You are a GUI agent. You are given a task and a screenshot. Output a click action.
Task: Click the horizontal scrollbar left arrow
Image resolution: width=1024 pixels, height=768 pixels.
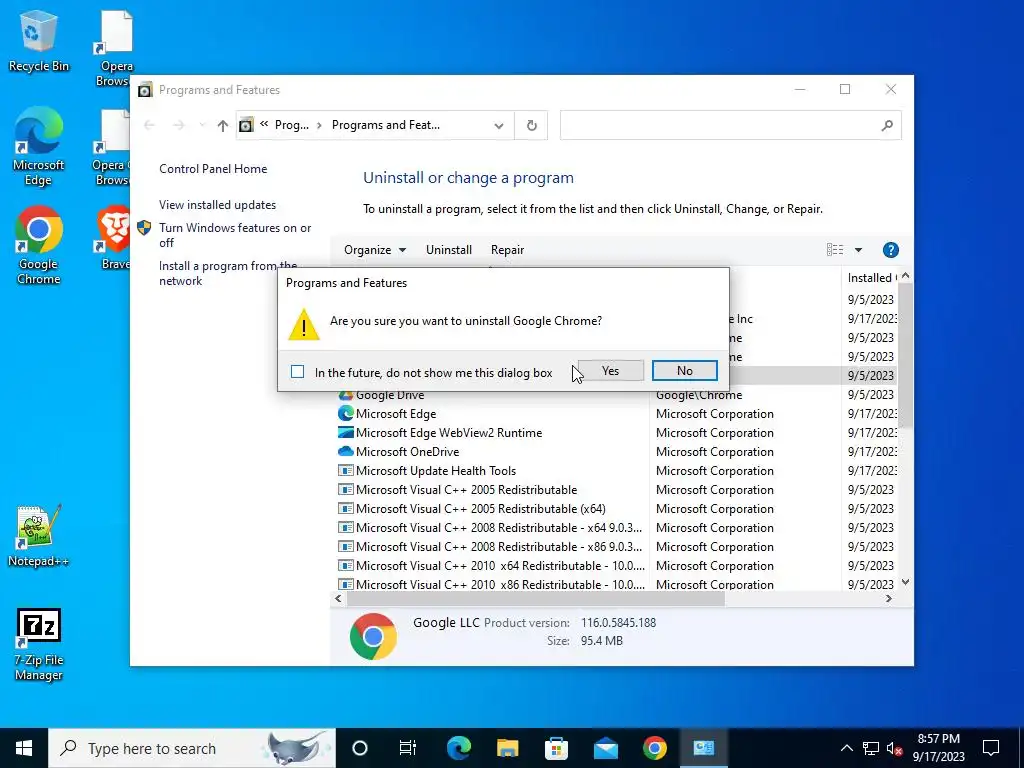[338, 598]
